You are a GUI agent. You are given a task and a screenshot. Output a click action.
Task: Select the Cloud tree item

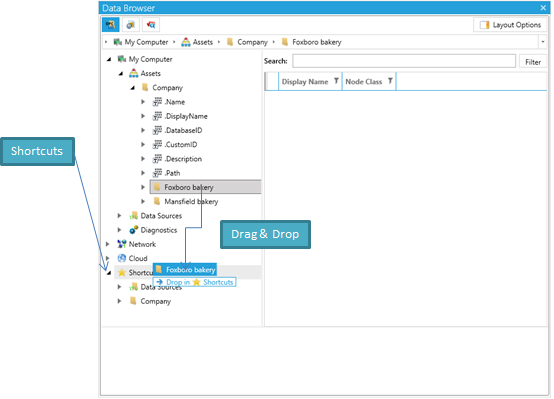pos(138,258)
